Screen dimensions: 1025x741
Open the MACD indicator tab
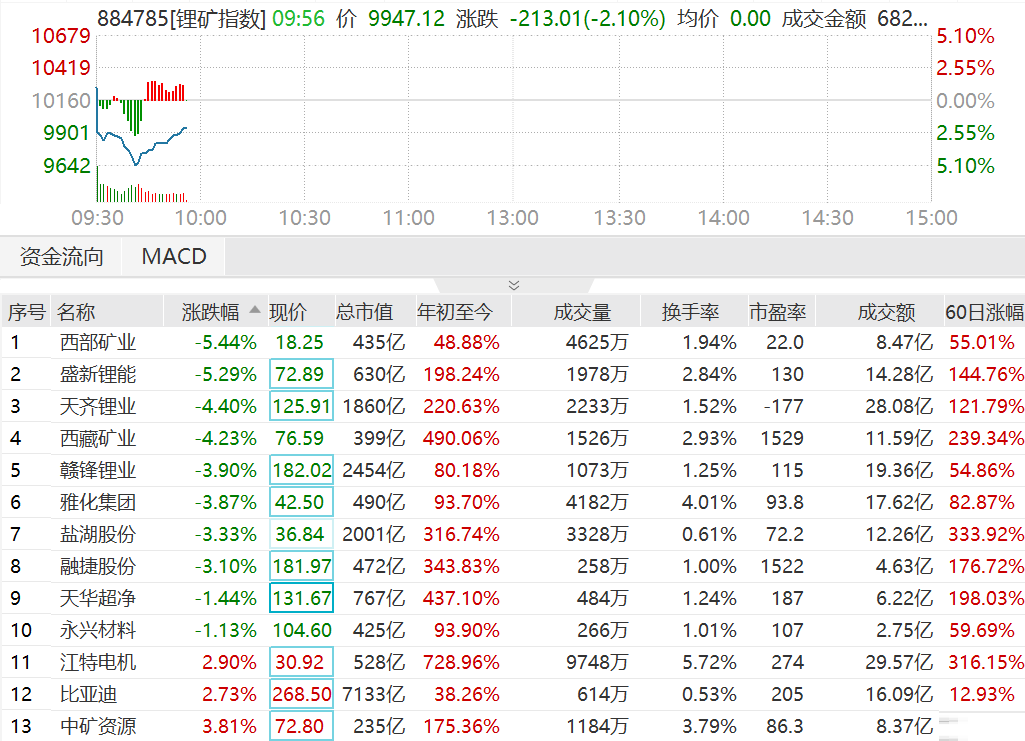click(174, 257)
